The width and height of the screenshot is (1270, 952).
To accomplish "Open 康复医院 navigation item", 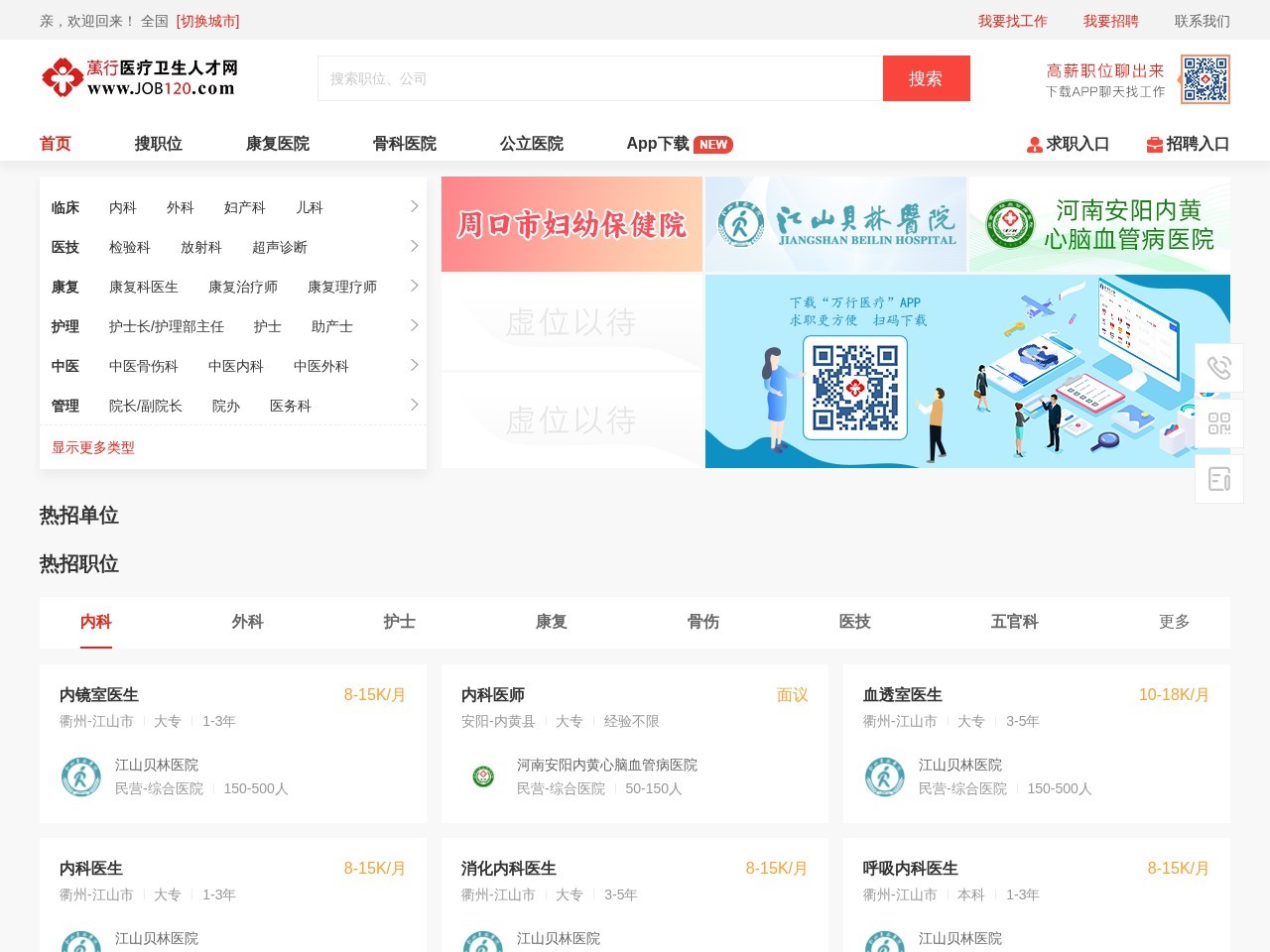I will click(x=278, y=144).
